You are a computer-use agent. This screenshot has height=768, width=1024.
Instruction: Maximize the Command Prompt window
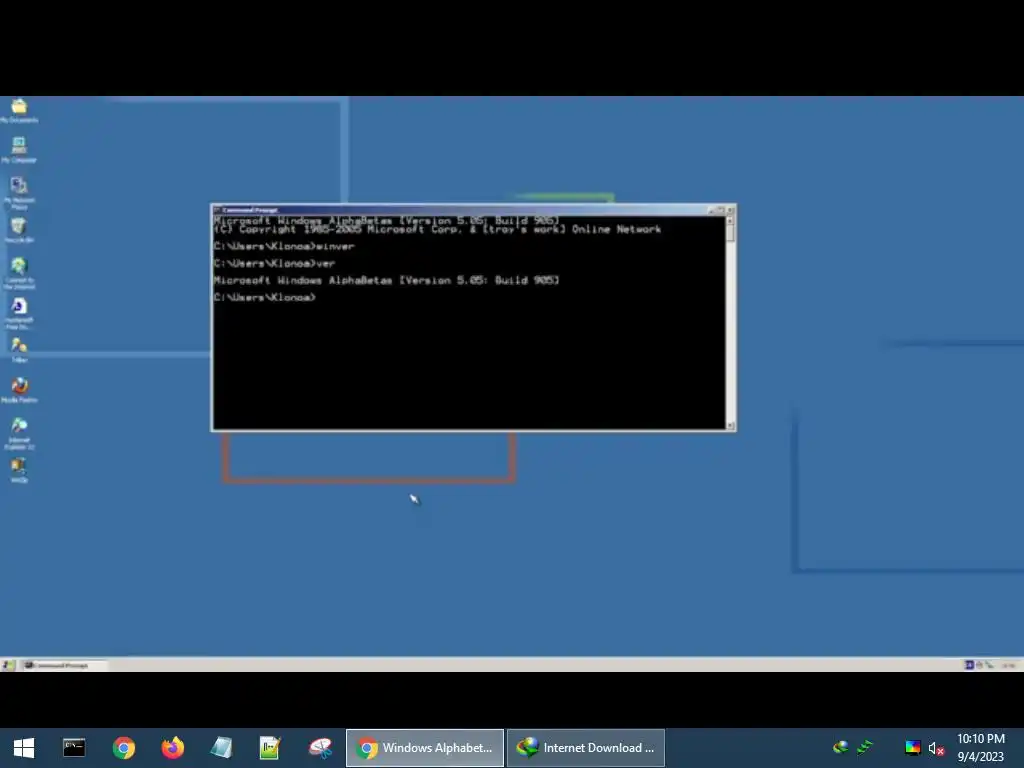click(x=721, y=210)
